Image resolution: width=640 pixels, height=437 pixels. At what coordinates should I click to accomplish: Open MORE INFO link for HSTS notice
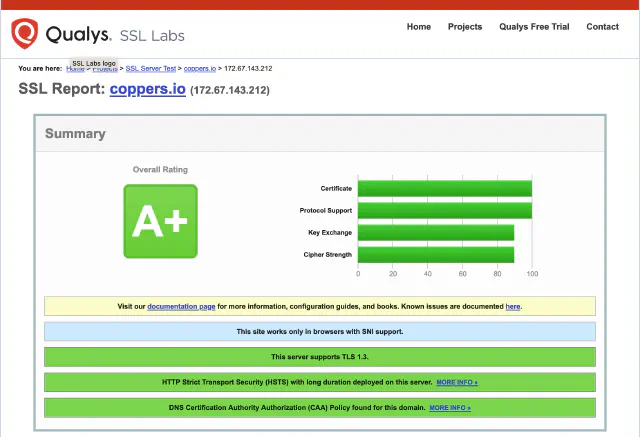[x=457, y=382]
